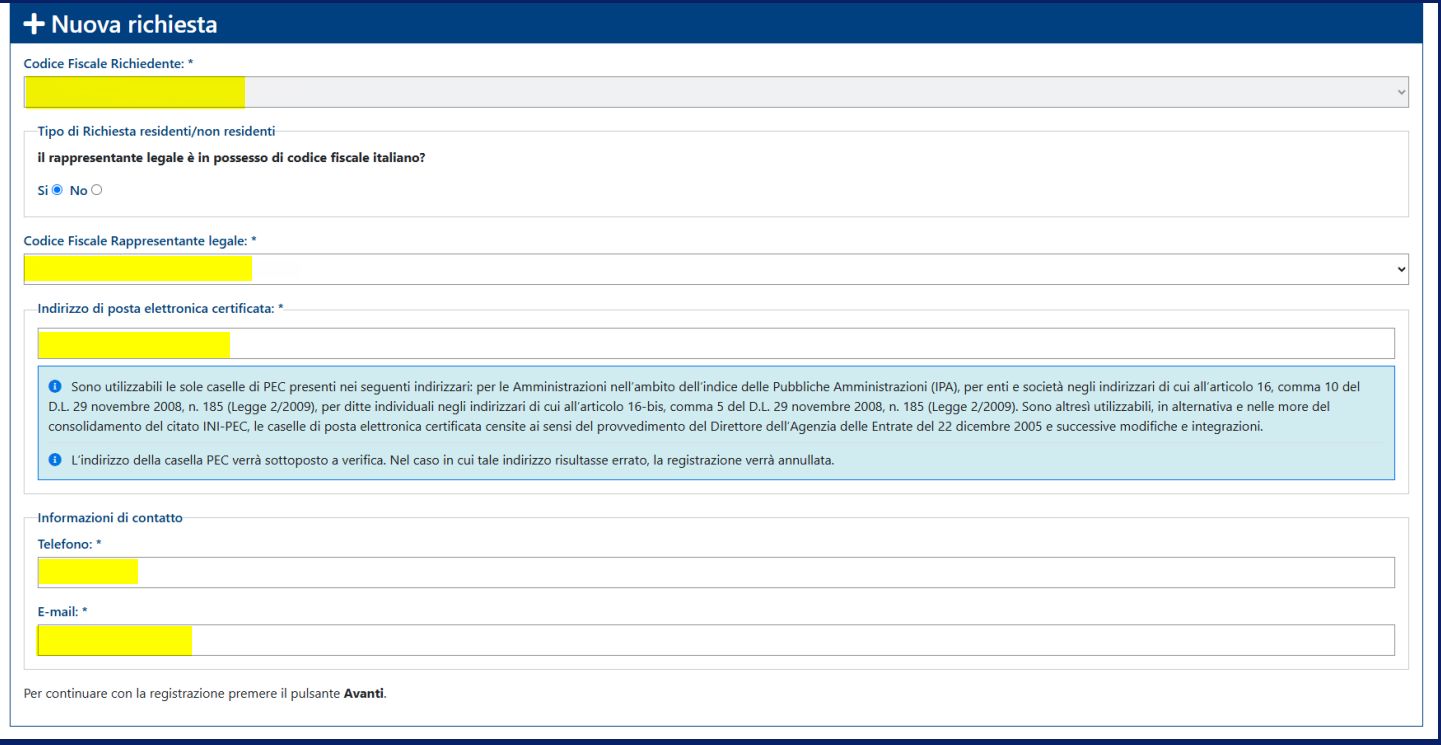This screenshot has width=1441, height=745.
Task: Click the Telefono input field
Action: tap(716, 572)
